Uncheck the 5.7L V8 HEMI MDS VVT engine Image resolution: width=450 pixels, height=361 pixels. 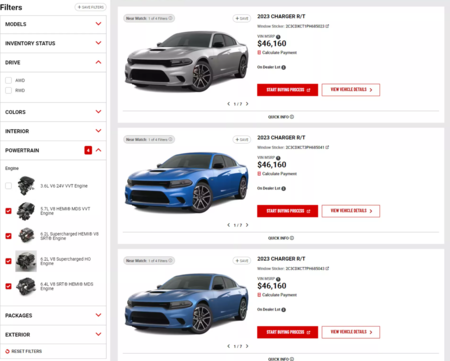point(9,211)
